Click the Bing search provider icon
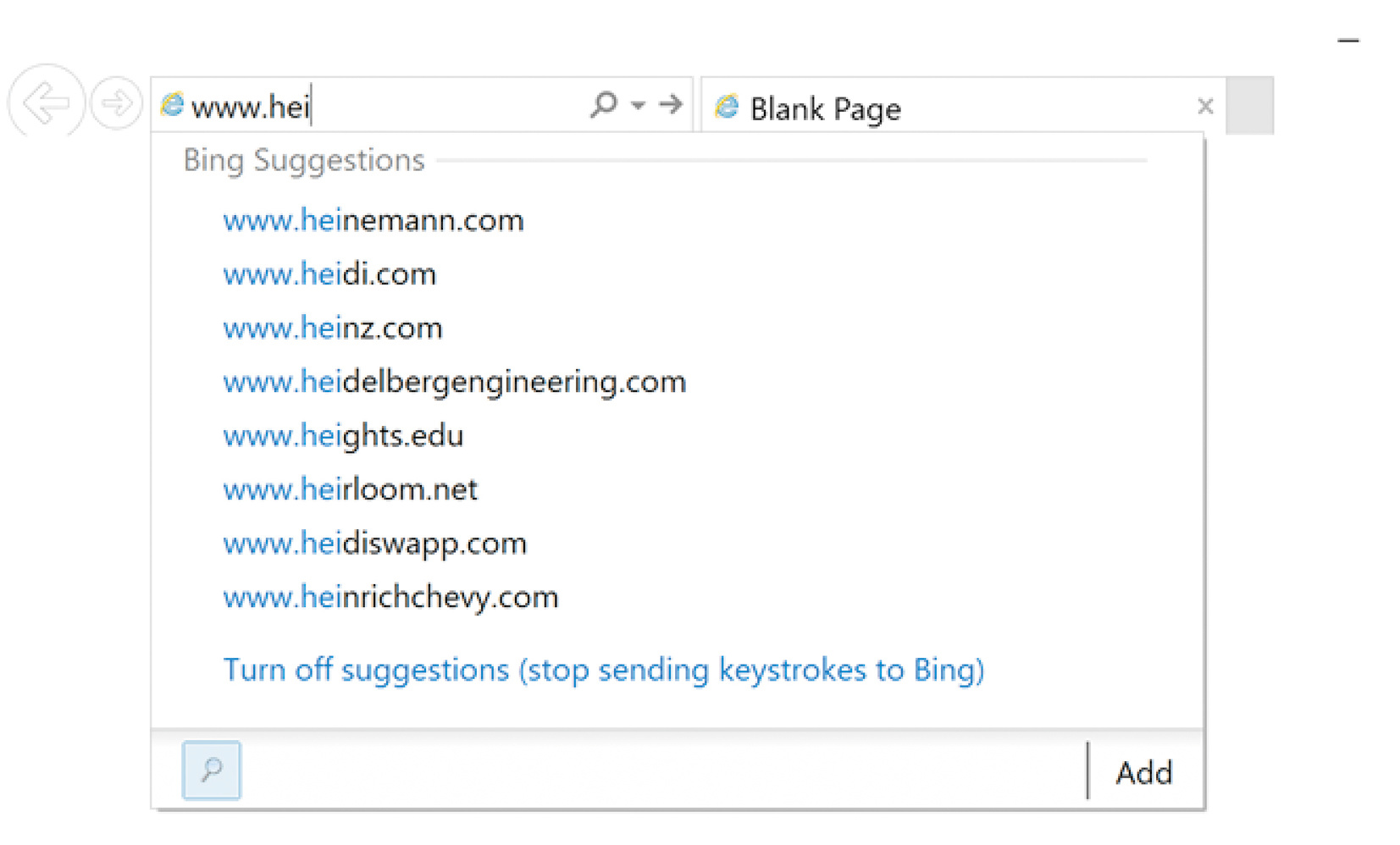1400x845 pixels. 211,770
